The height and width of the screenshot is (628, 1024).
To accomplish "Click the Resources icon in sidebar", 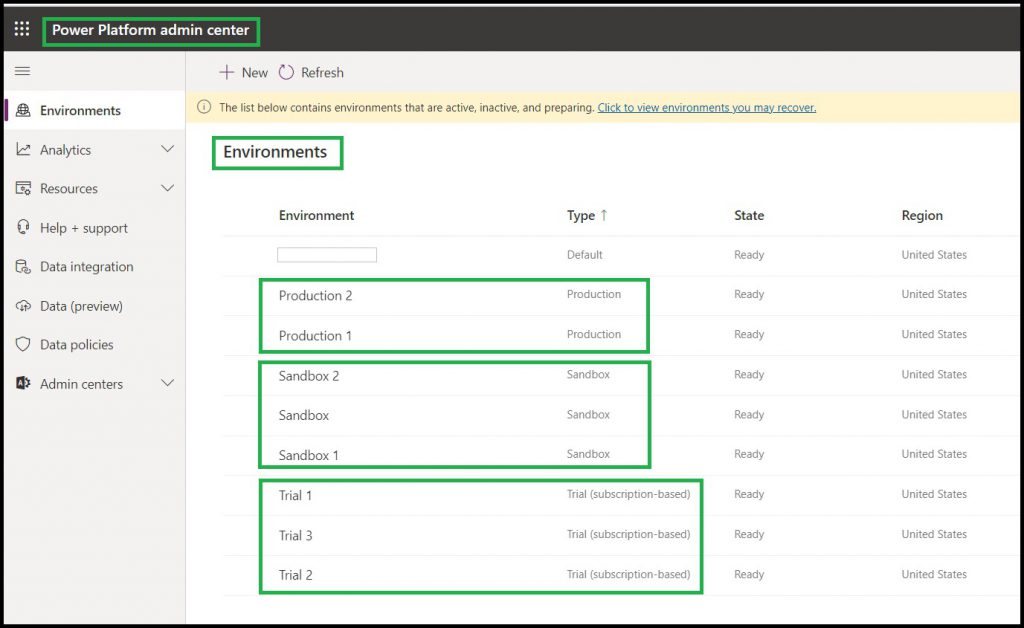I will (x=23, y=188).
